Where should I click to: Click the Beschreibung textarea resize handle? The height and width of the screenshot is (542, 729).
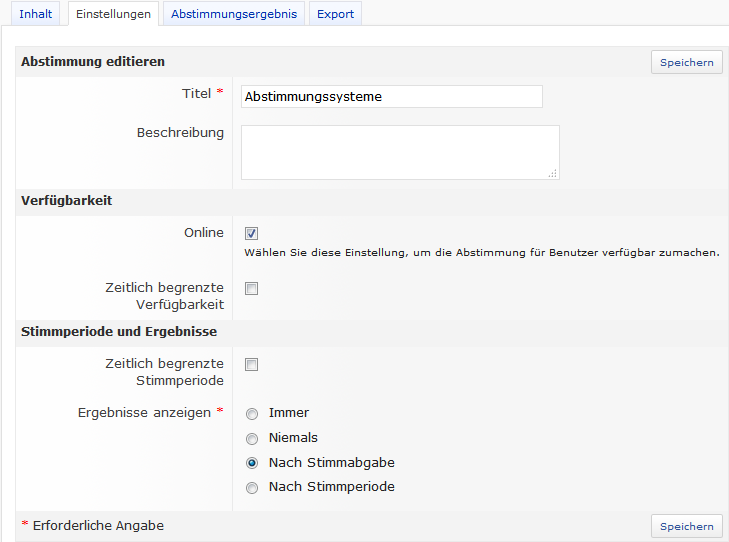553,174
